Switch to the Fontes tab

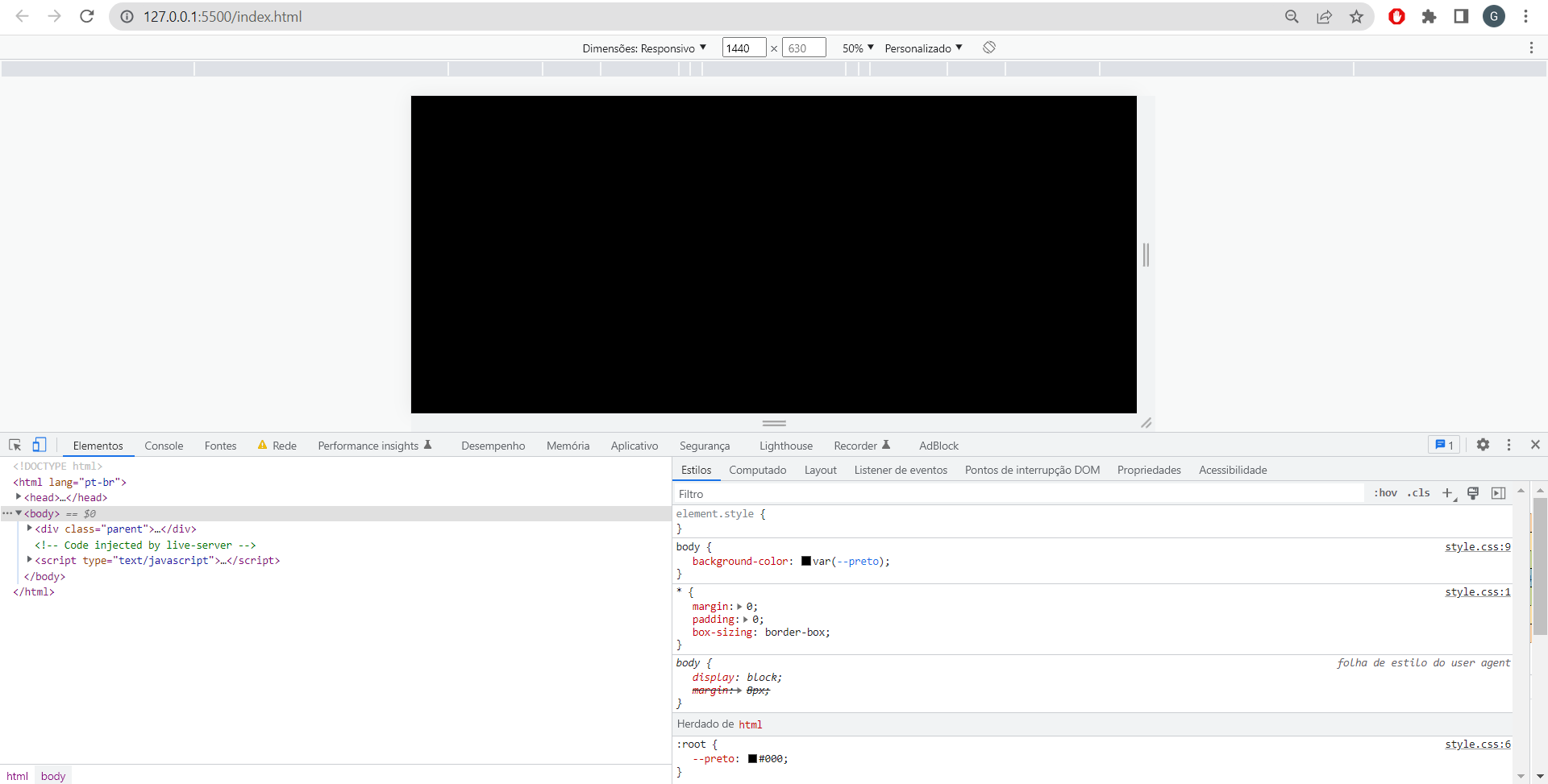(220, 446)
